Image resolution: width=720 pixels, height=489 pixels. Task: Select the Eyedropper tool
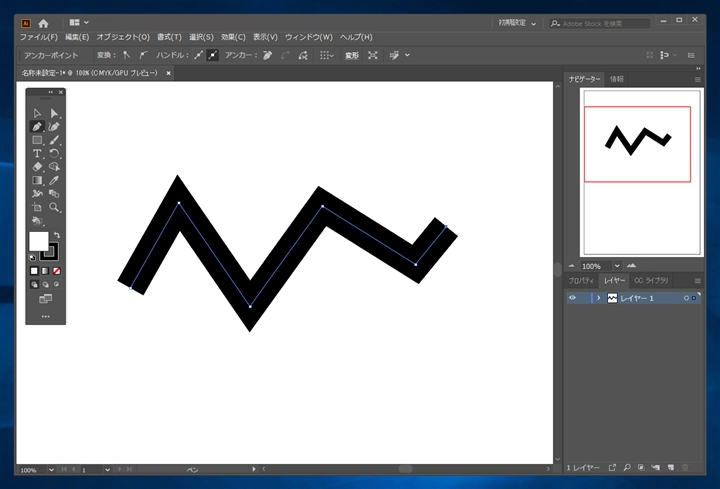pyautogui.click(x=54, y=180)
